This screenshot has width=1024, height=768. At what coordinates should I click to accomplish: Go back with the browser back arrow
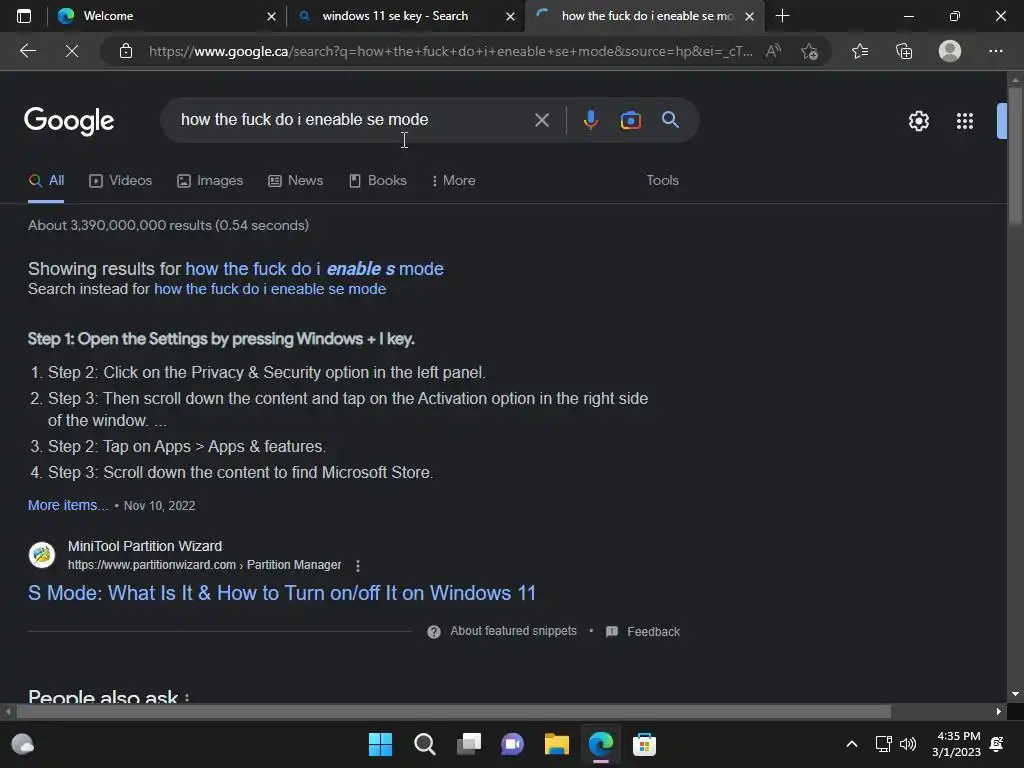tap(27, 51)
